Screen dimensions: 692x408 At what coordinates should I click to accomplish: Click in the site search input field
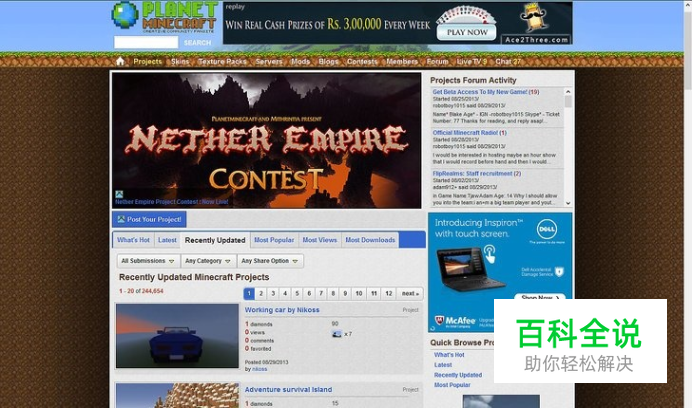point(146,42)
